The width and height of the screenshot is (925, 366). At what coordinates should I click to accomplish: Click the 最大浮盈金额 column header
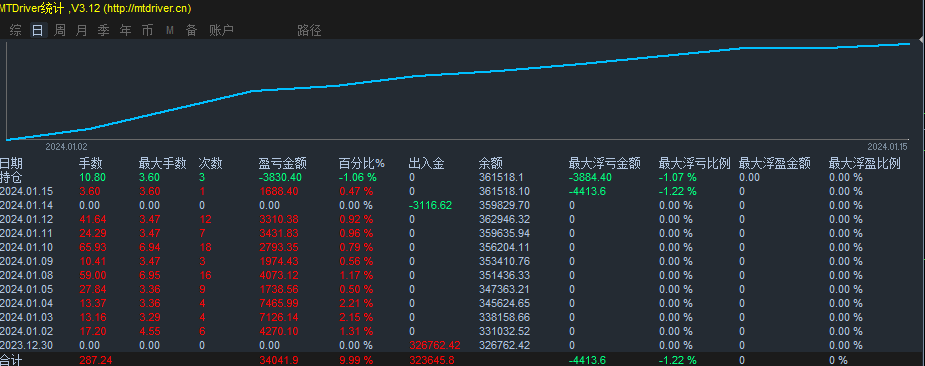[x=775, y=164]
